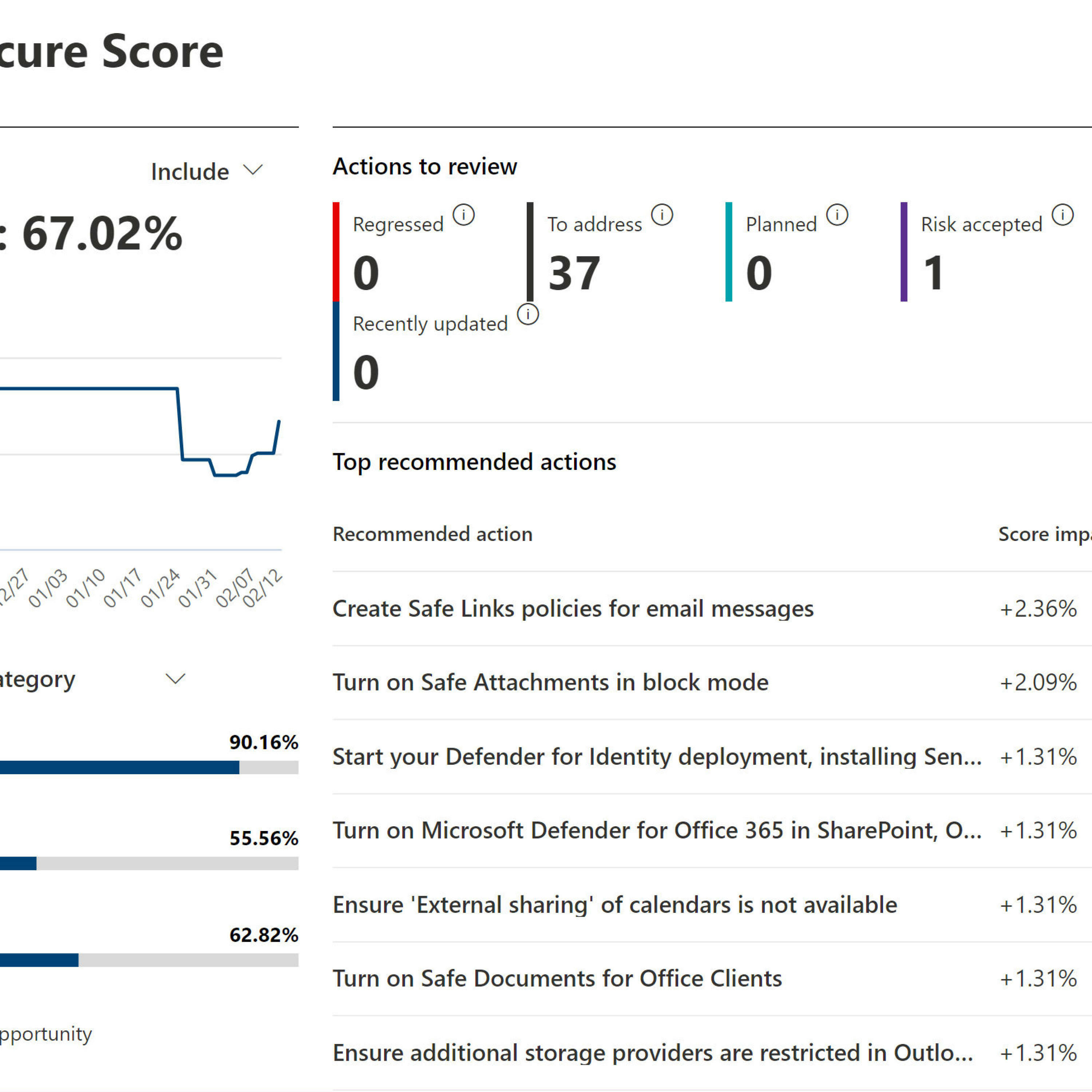The height and width of the screenshot is (1092, 1092).
Task: Open Safe Documents for Office Clients action
Action: tap(557, 978)
